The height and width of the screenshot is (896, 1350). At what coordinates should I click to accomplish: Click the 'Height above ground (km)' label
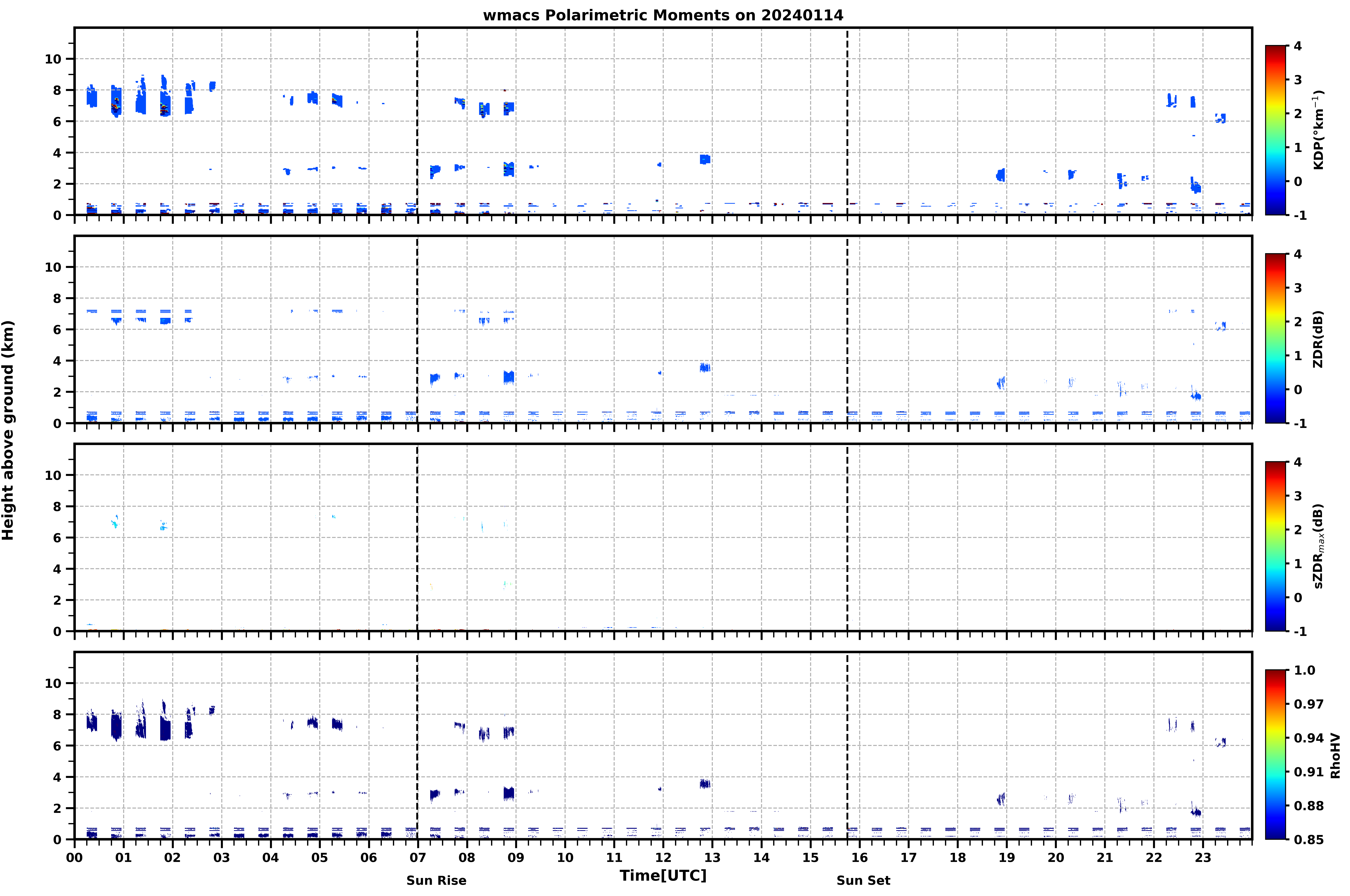coord(8,430)
